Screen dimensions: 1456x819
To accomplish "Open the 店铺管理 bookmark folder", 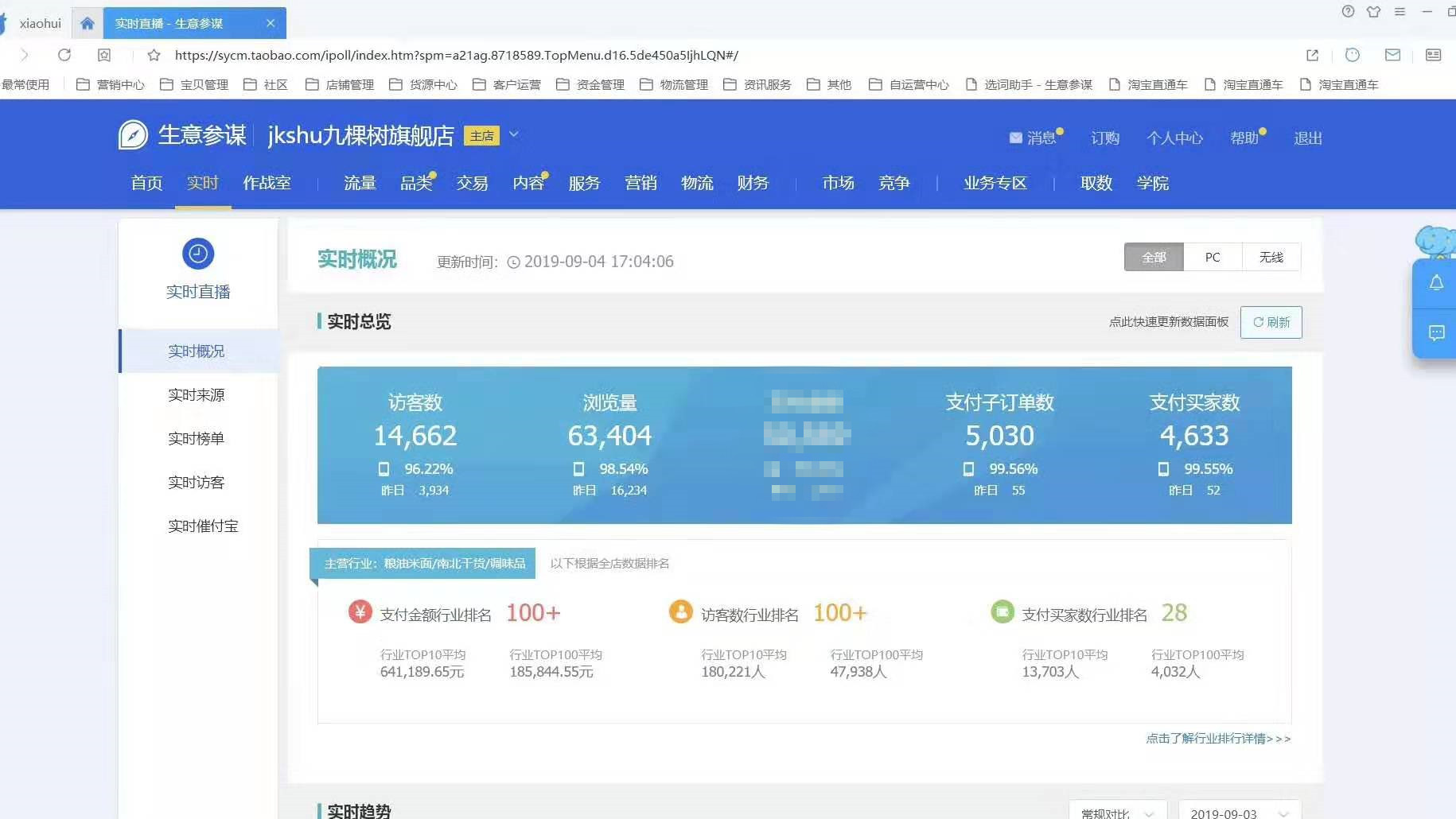I will [340, 84].
